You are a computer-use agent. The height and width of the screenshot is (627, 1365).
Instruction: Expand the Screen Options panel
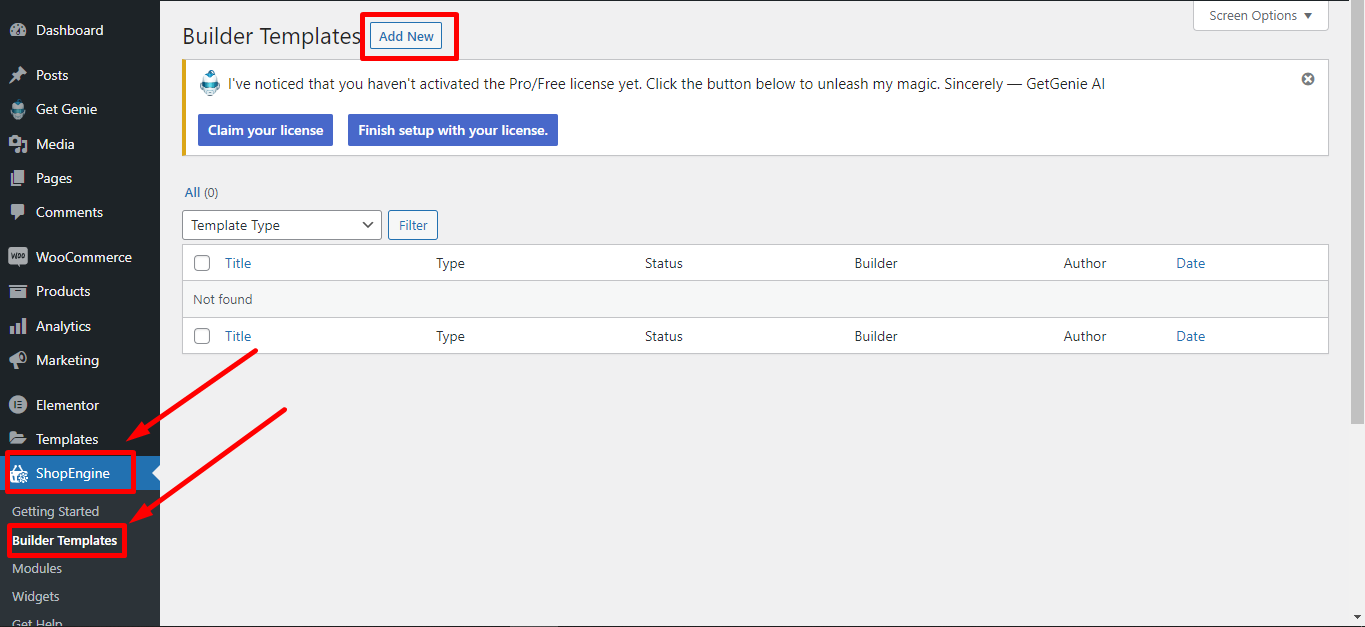point(1260,16)
